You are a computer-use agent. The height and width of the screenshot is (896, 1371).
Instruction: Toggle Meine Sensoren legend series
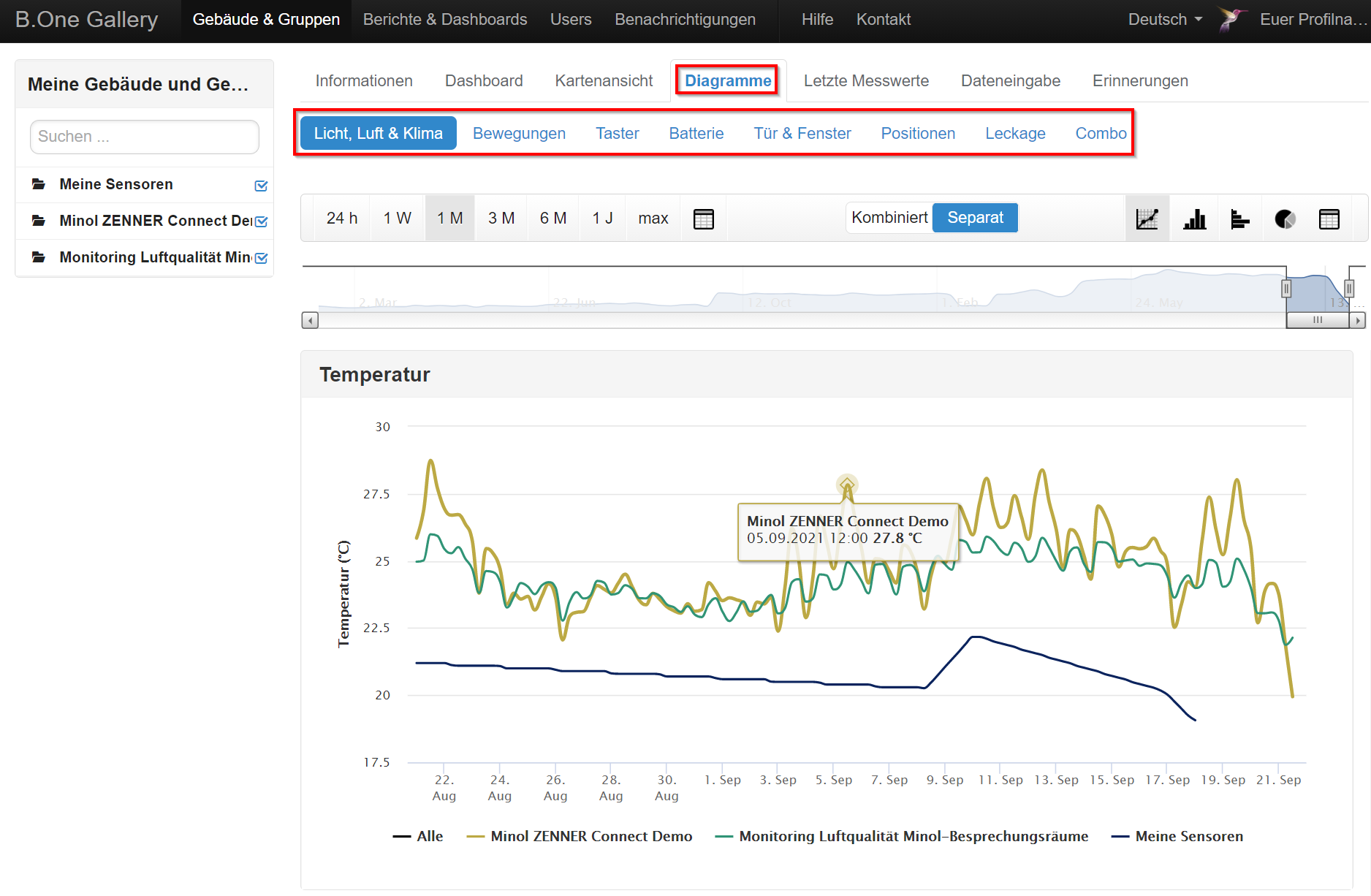pyautogui.click(x=1177, y=836)
